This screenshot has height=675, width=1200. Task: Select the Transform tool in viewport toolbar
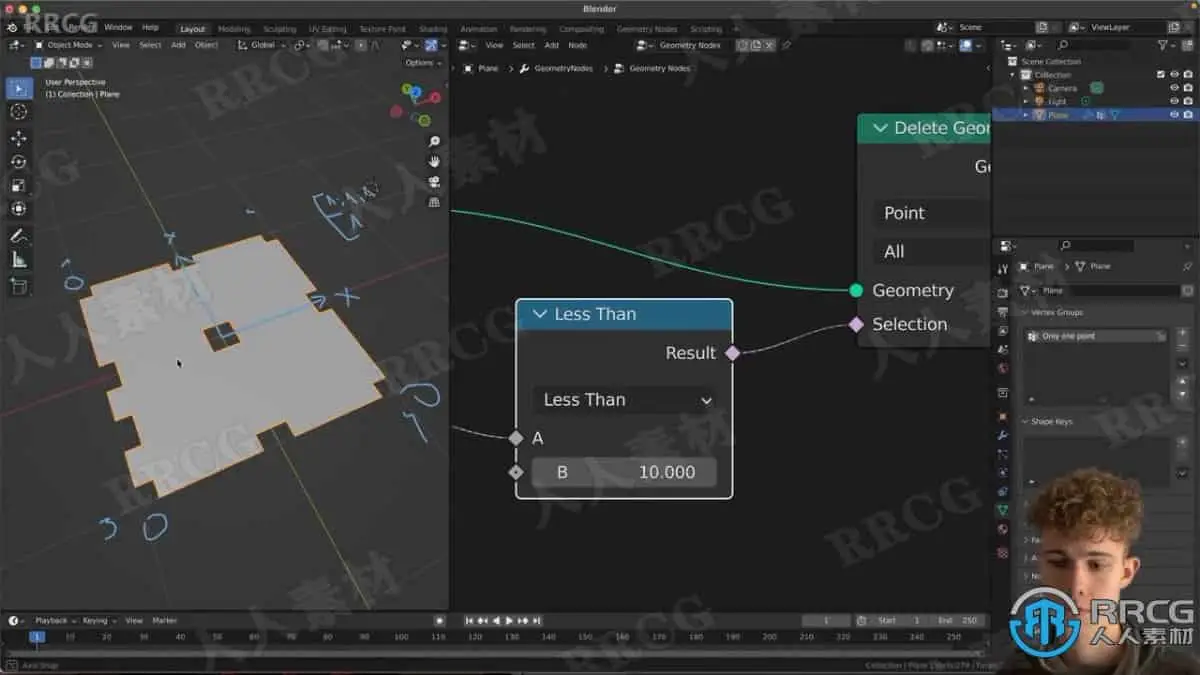19,209
